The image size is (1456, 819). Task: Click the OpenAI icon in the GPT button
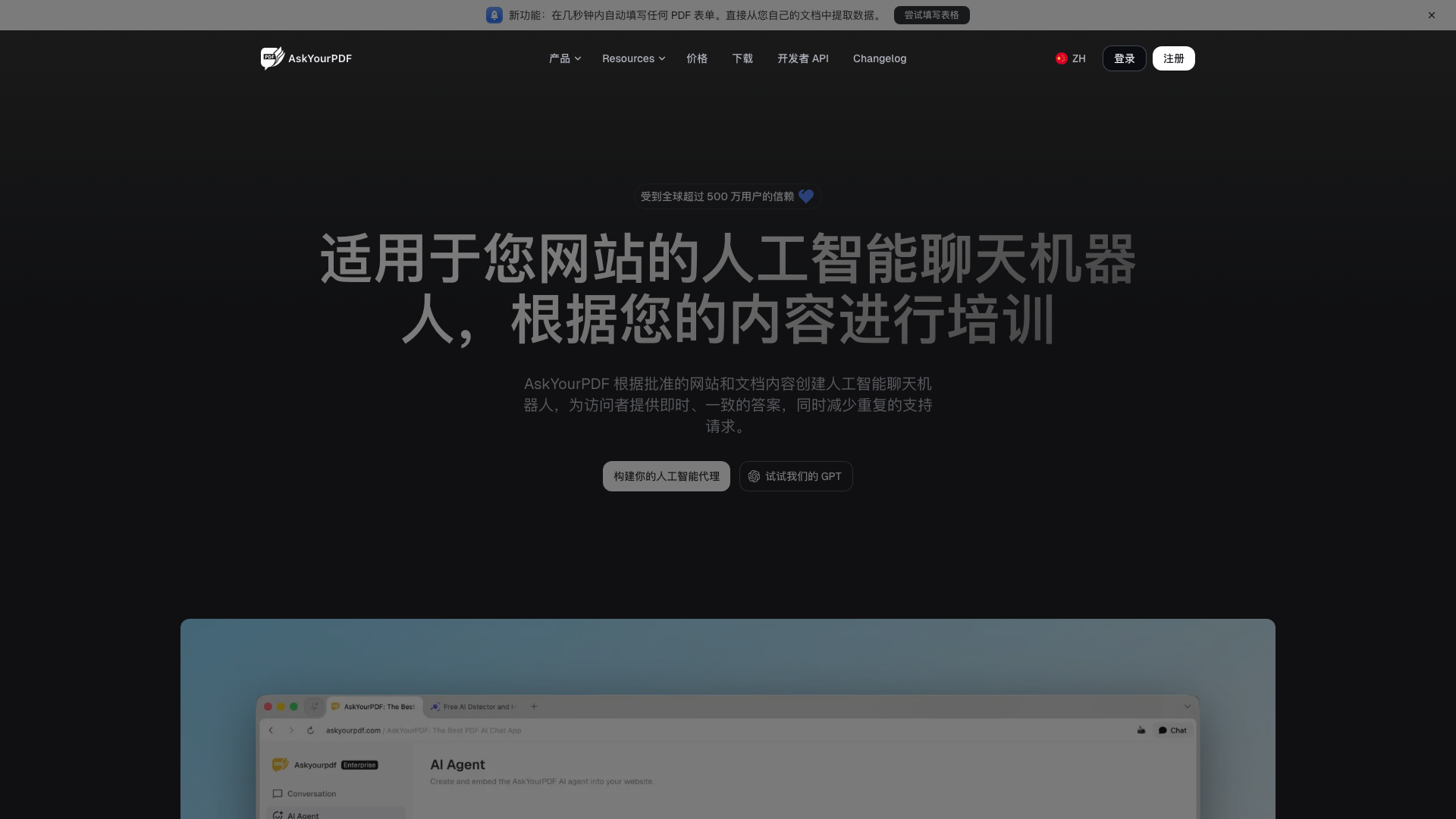[x=754, y=476]
